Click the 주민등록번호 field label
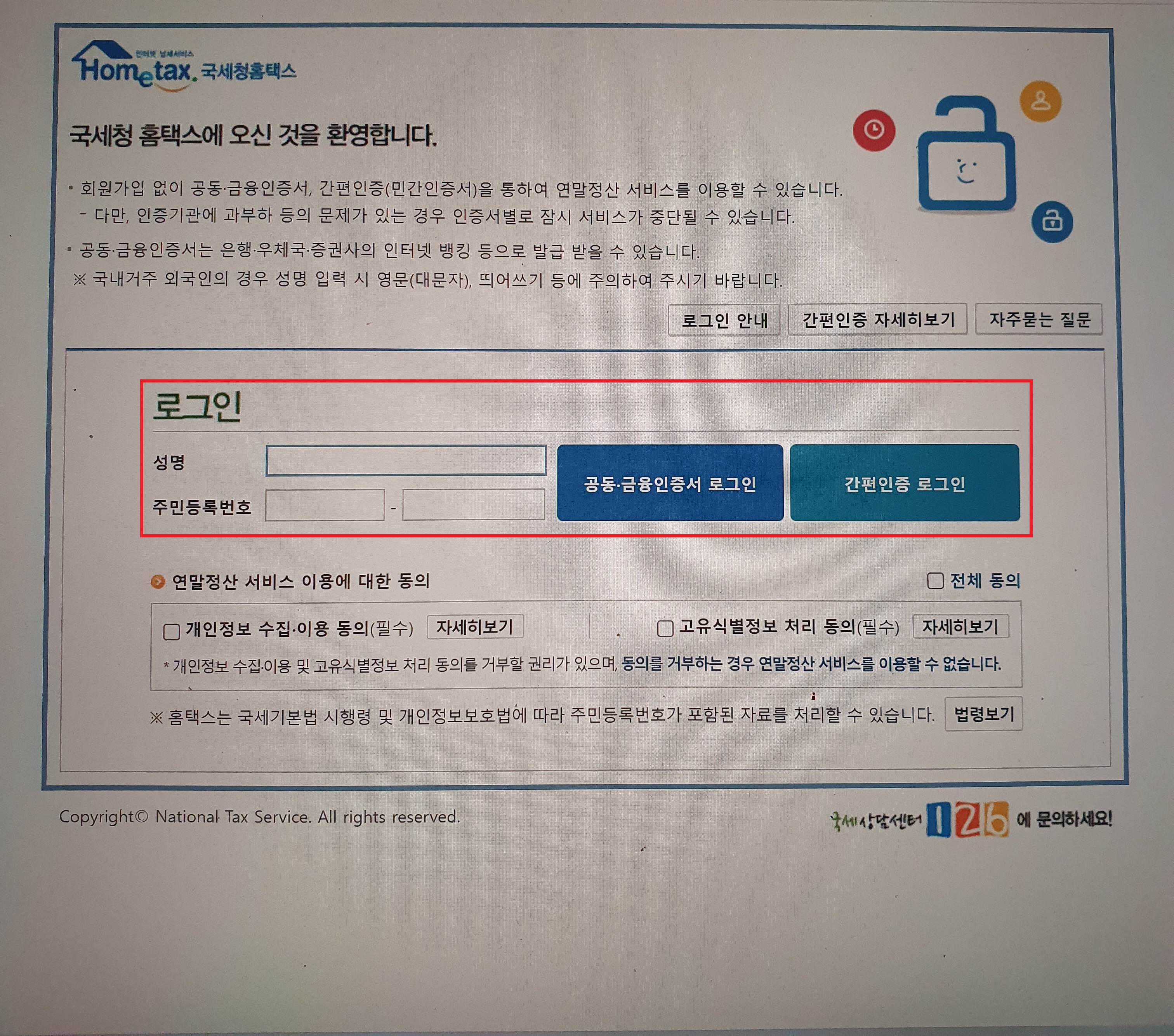1174x1036 pixels. (201, 507)
